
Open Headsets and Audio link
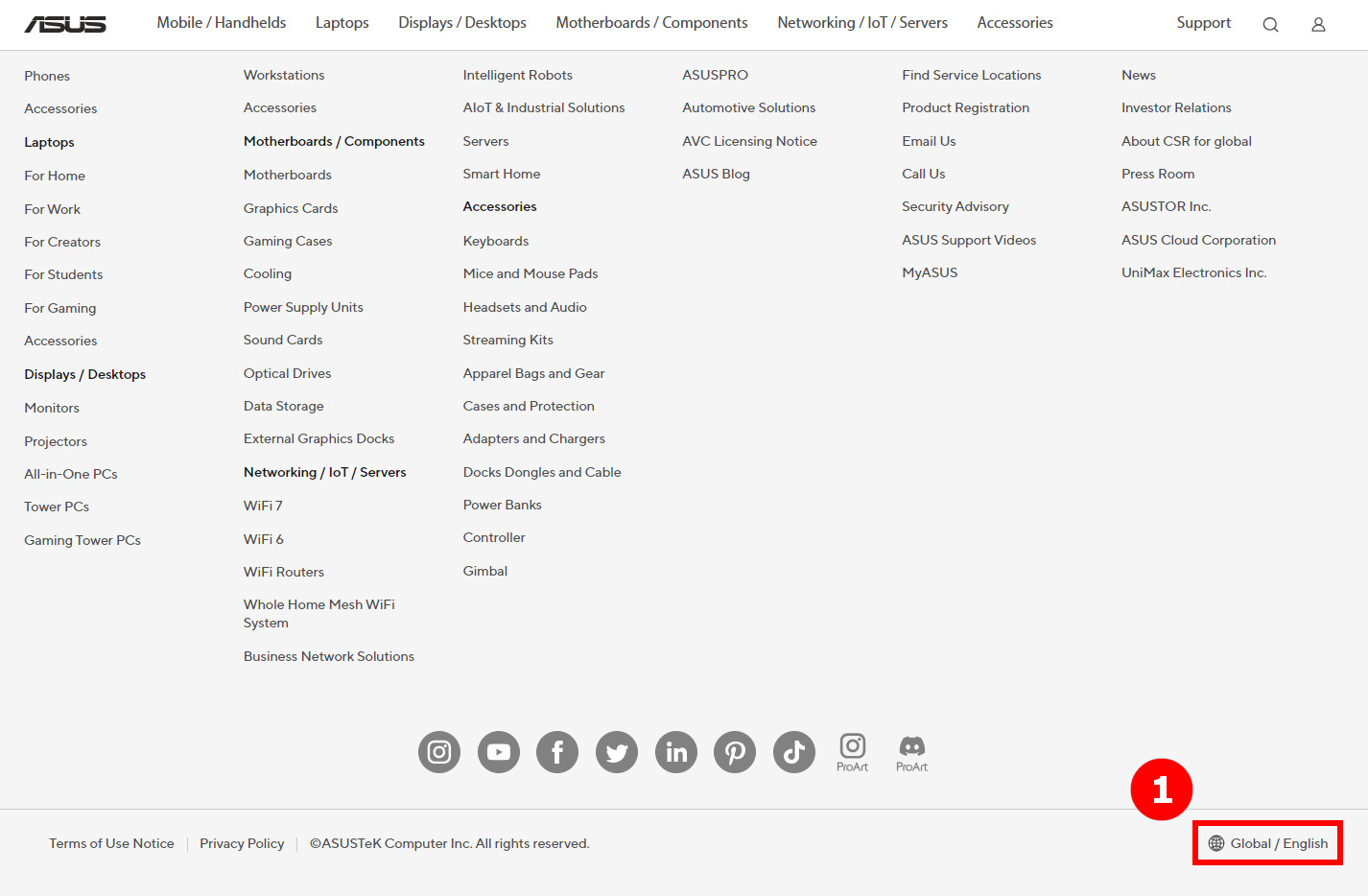coord(525,307)
